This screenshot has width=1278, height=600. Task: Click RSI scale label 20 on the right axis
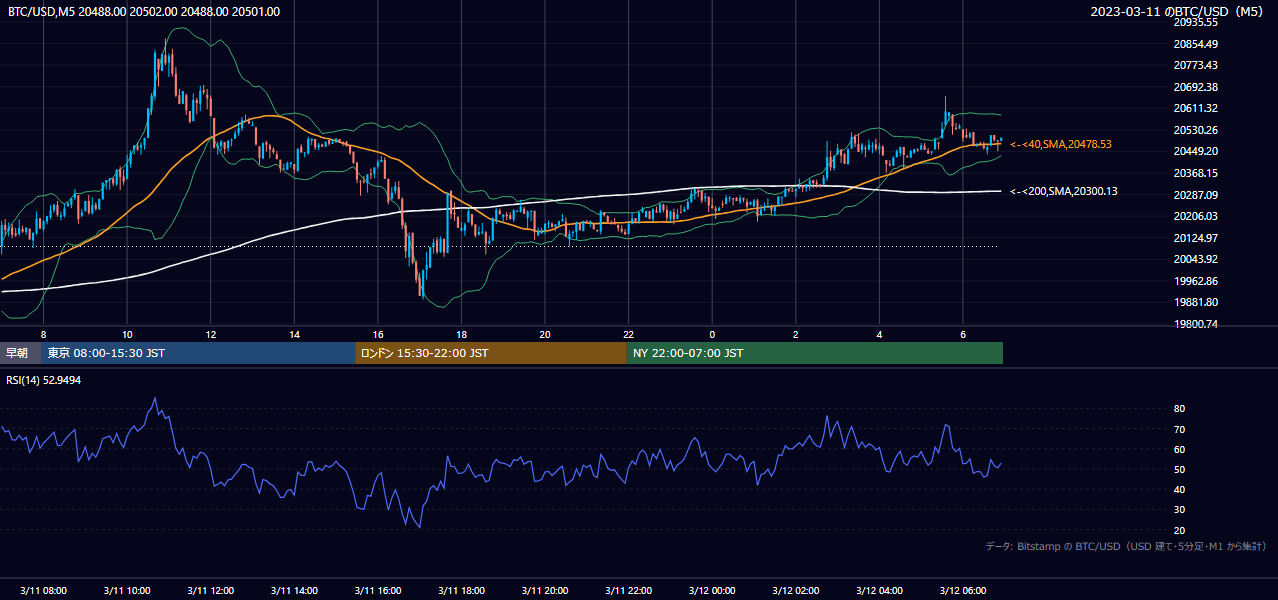pos(1179,530)
